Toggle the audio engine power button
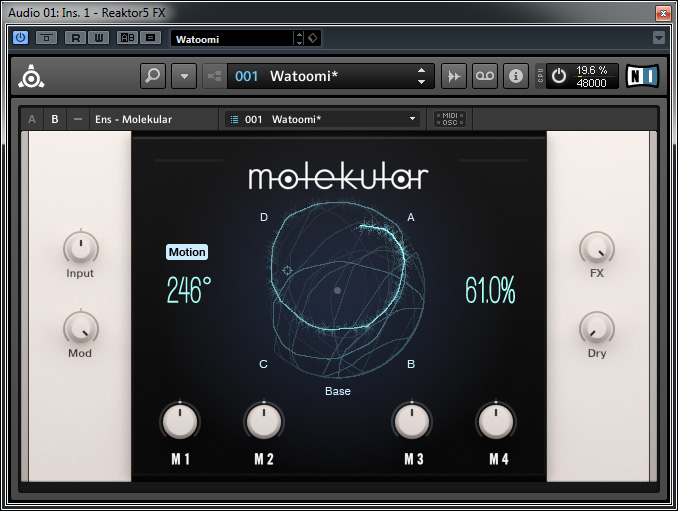678x511 pixels. [x=559, y=76]
